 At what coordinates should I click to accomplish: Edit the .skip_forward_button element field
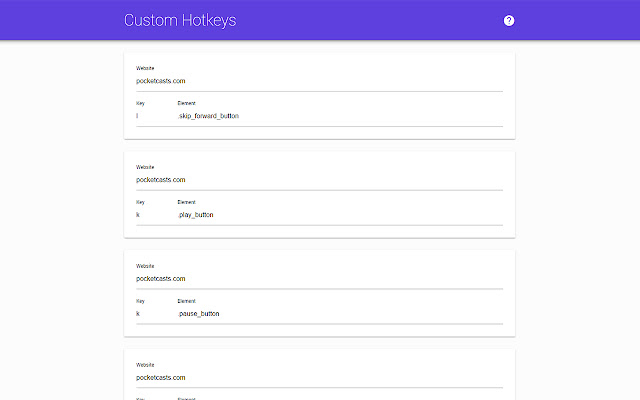(x=338, y=116)
